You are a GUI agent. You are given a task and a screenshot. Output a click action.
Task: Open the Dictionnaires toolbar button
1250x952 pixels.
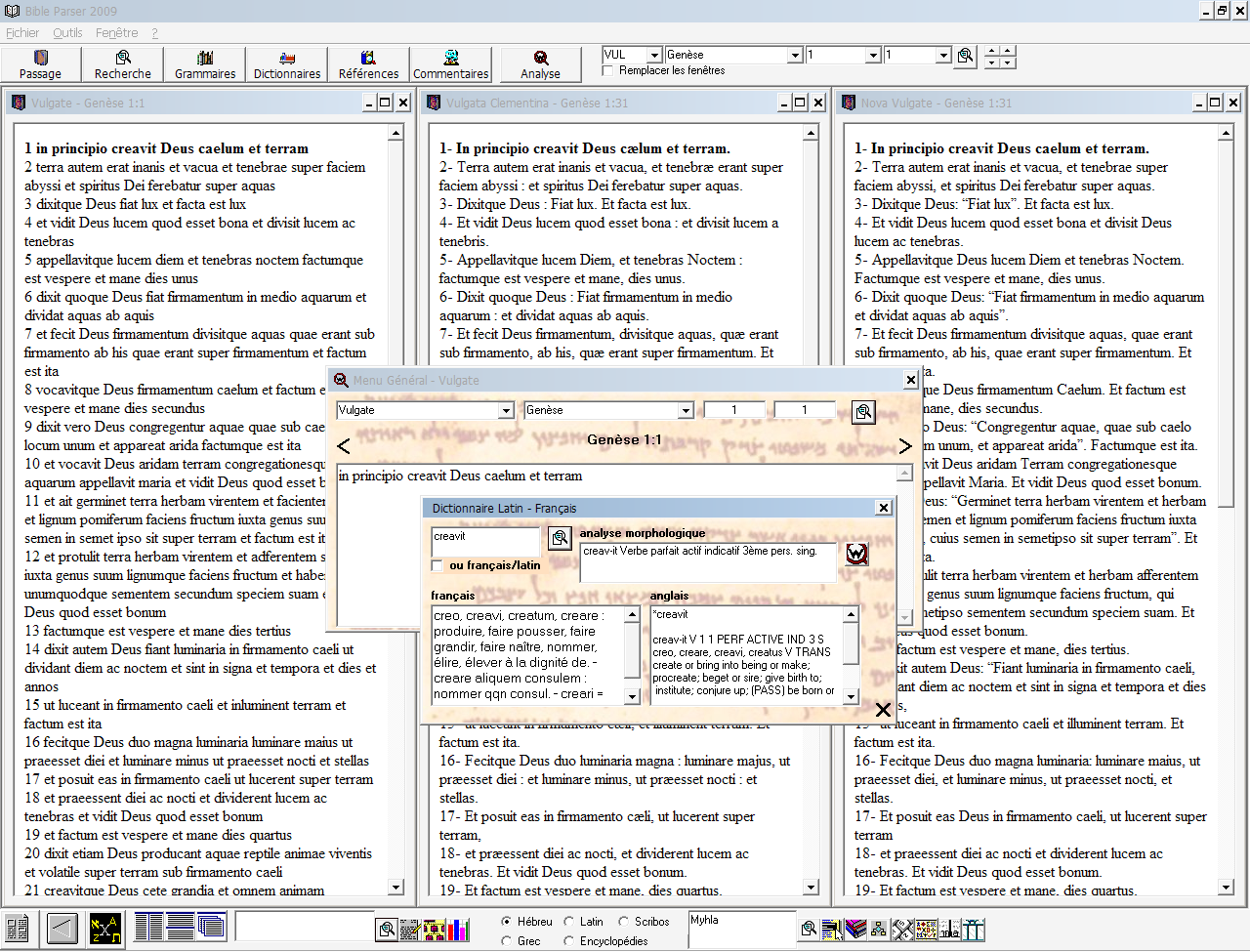(287, 64)
